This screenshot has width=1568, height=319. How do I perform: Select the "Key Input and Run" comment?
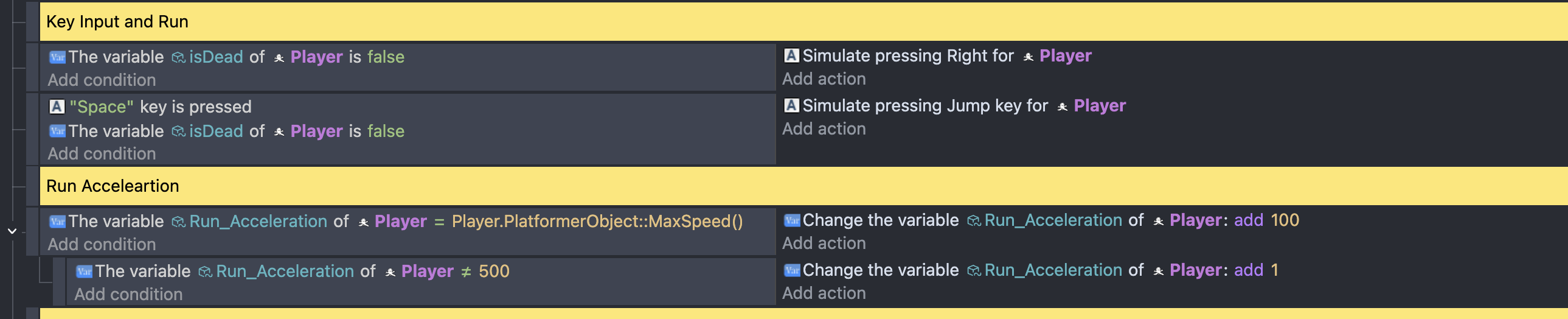(x=117, y=22)
